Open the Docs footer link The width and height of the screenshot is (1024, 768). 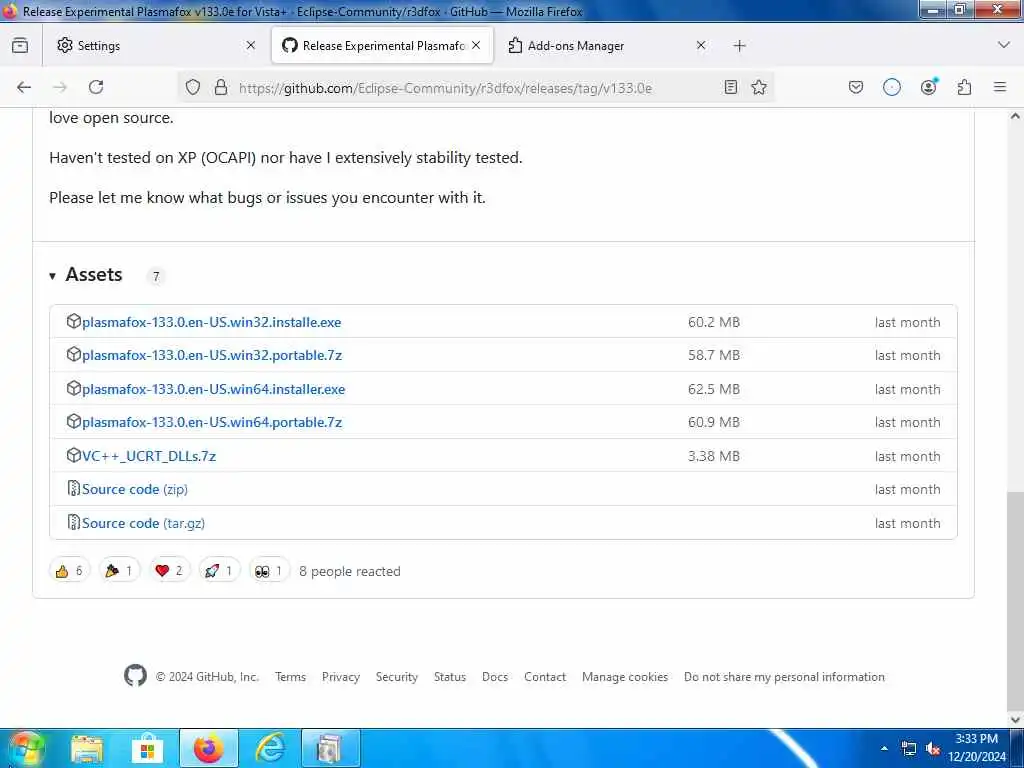click(495, 677)
